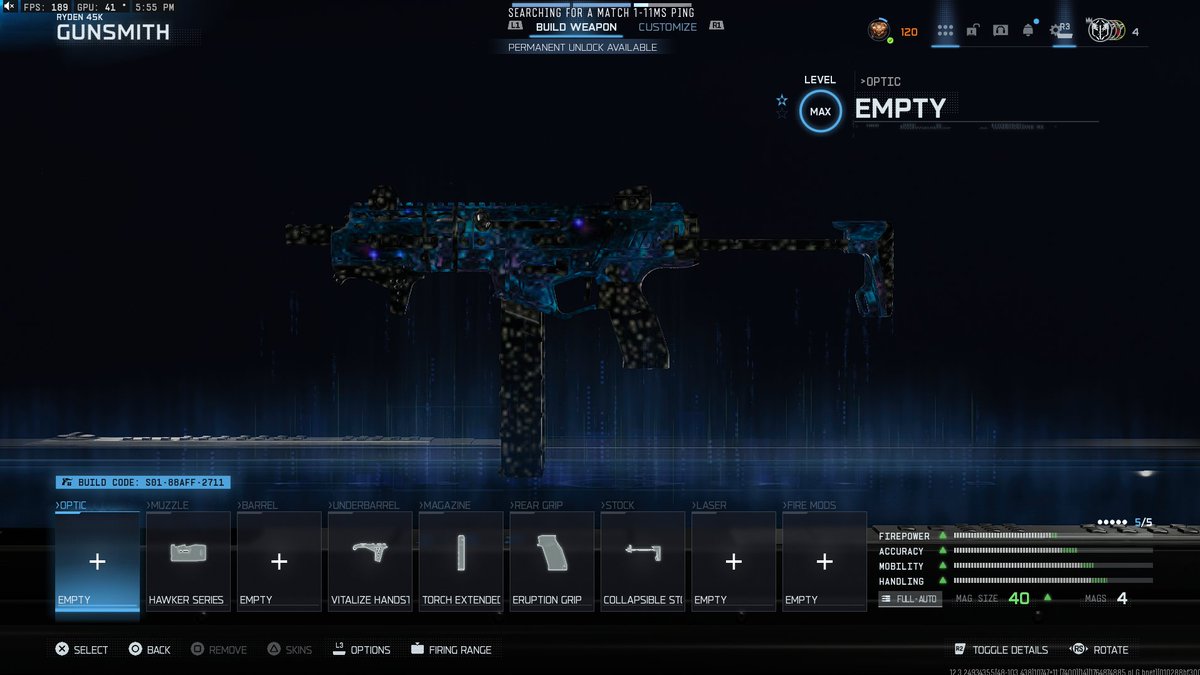Select the empty Barrel attachment slot
The height and width of the screenshot is (675, 1200).
coord(279,561)
